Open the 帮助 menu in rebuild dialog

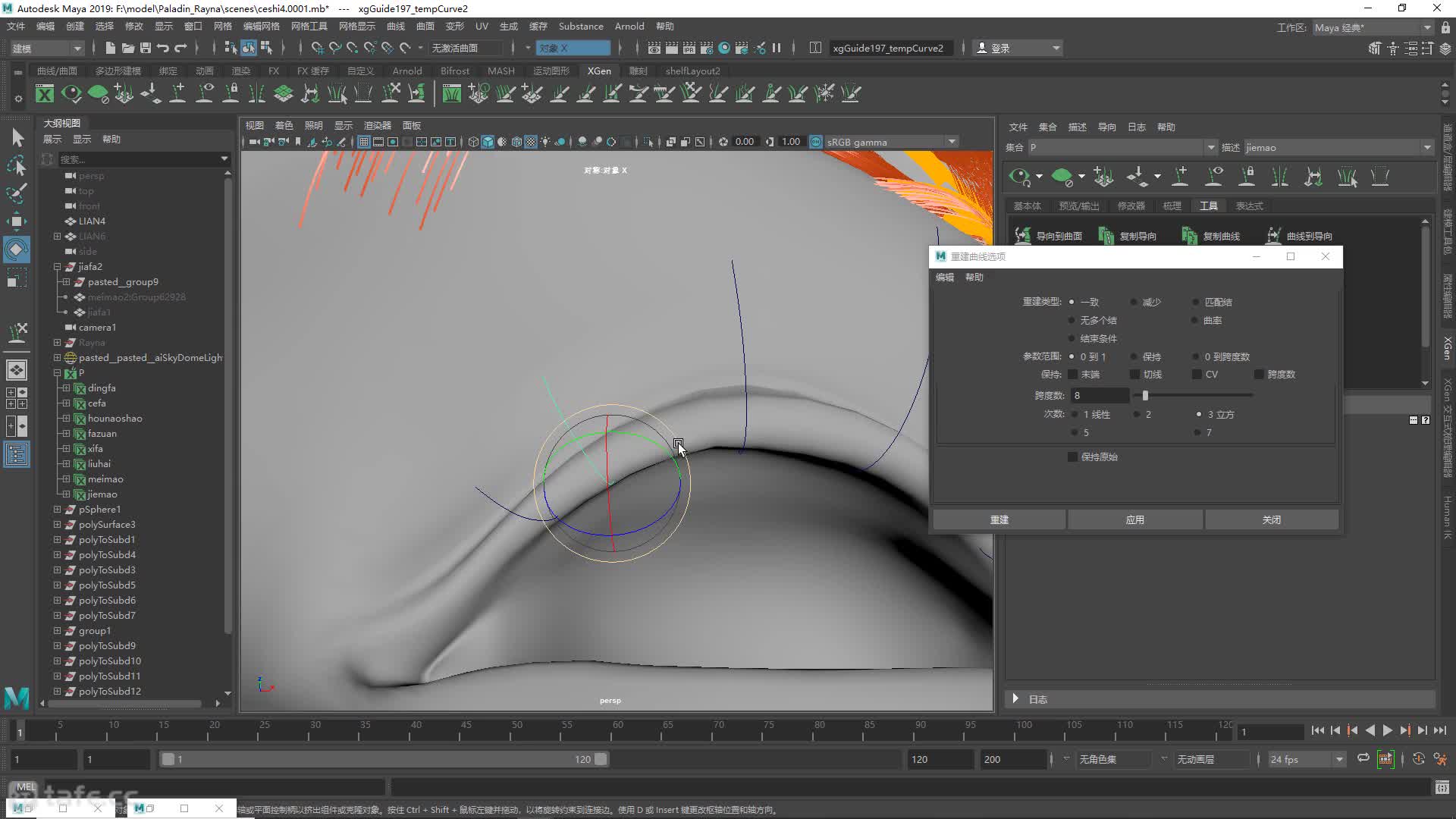click(x=974, y=278)
